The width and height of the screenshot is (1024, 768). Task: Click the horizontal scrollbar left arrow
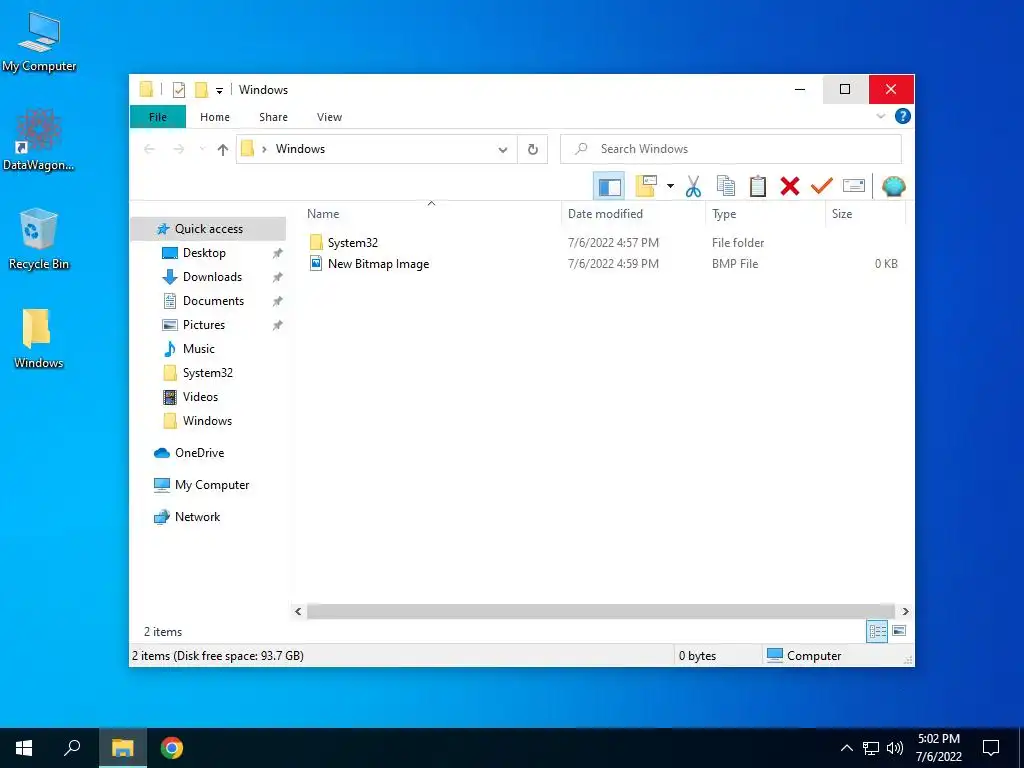point(298,612)
